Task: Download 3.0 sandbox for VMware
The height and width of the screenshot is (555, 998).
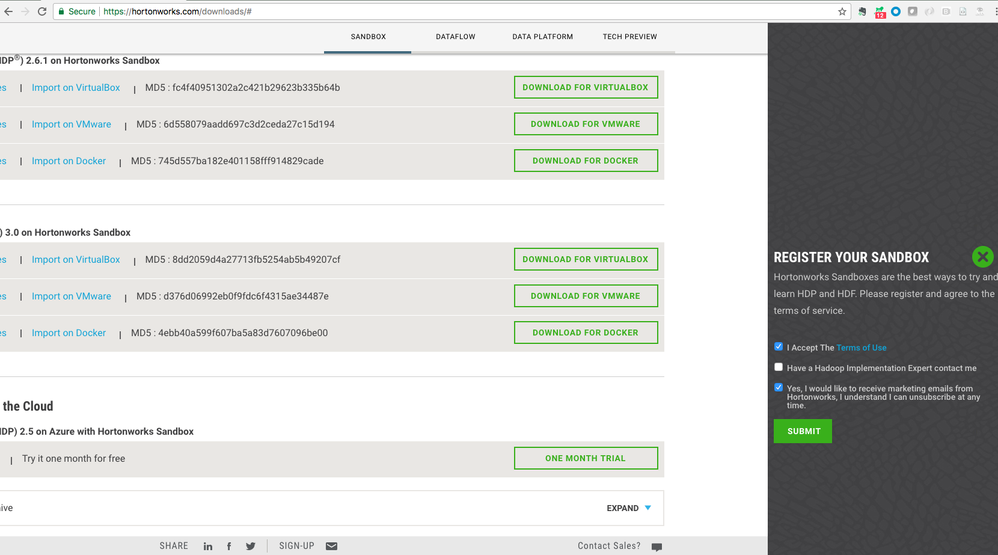Action: [586, 296]
